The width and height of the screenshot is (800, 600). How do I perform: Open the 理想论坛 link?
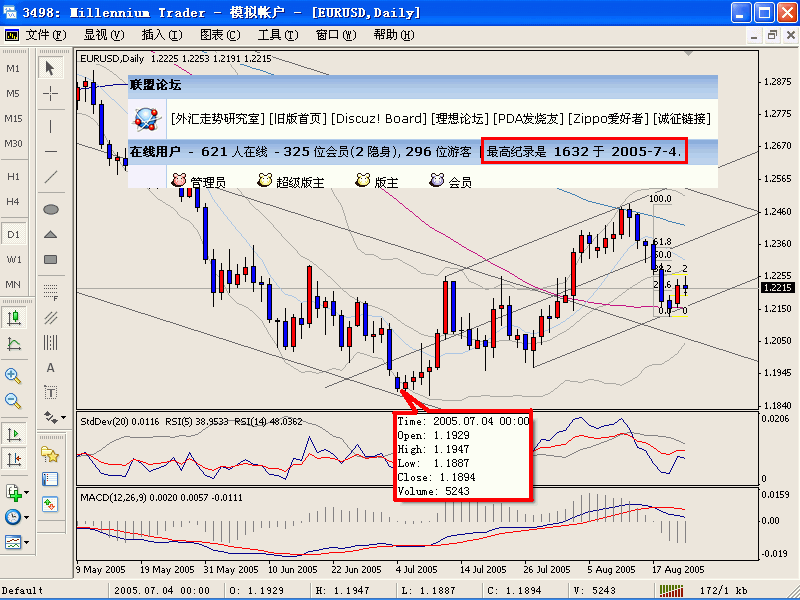coord(460,119)
